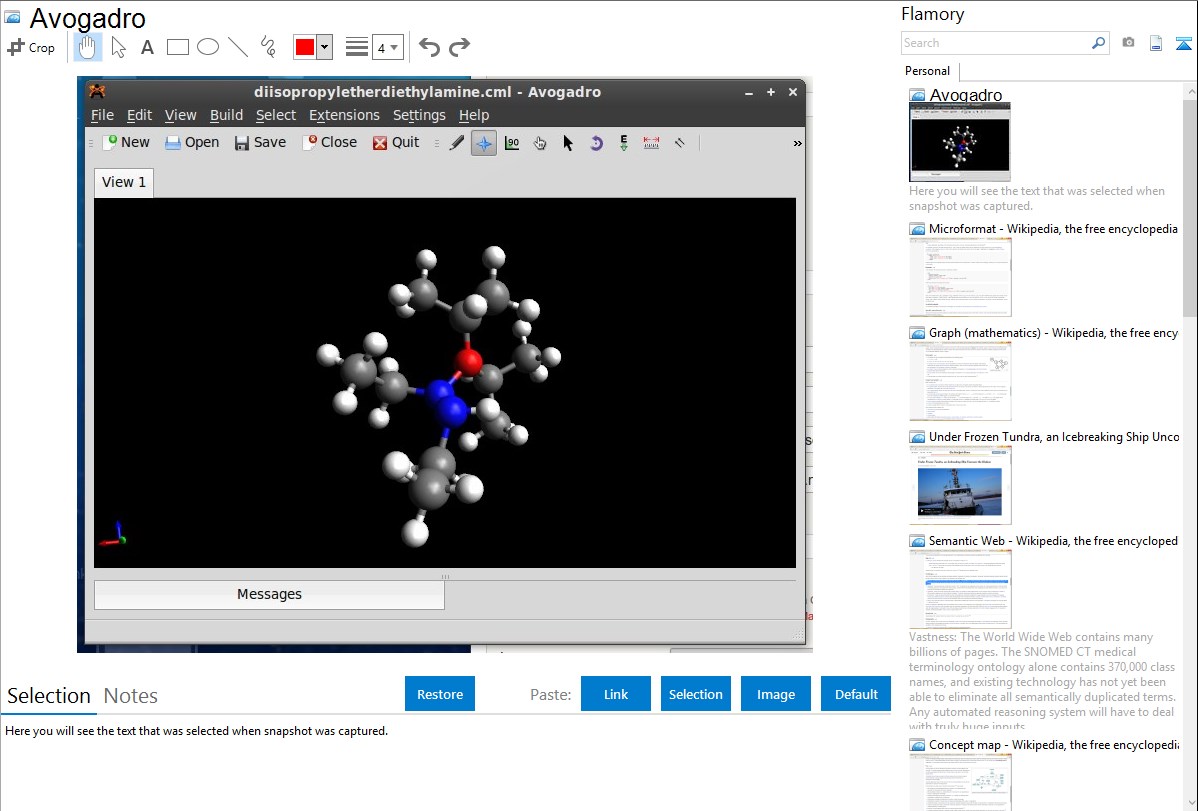Click the red oxygen atom
This screenshot has height=811, width=1198.
tap(468, 362)
